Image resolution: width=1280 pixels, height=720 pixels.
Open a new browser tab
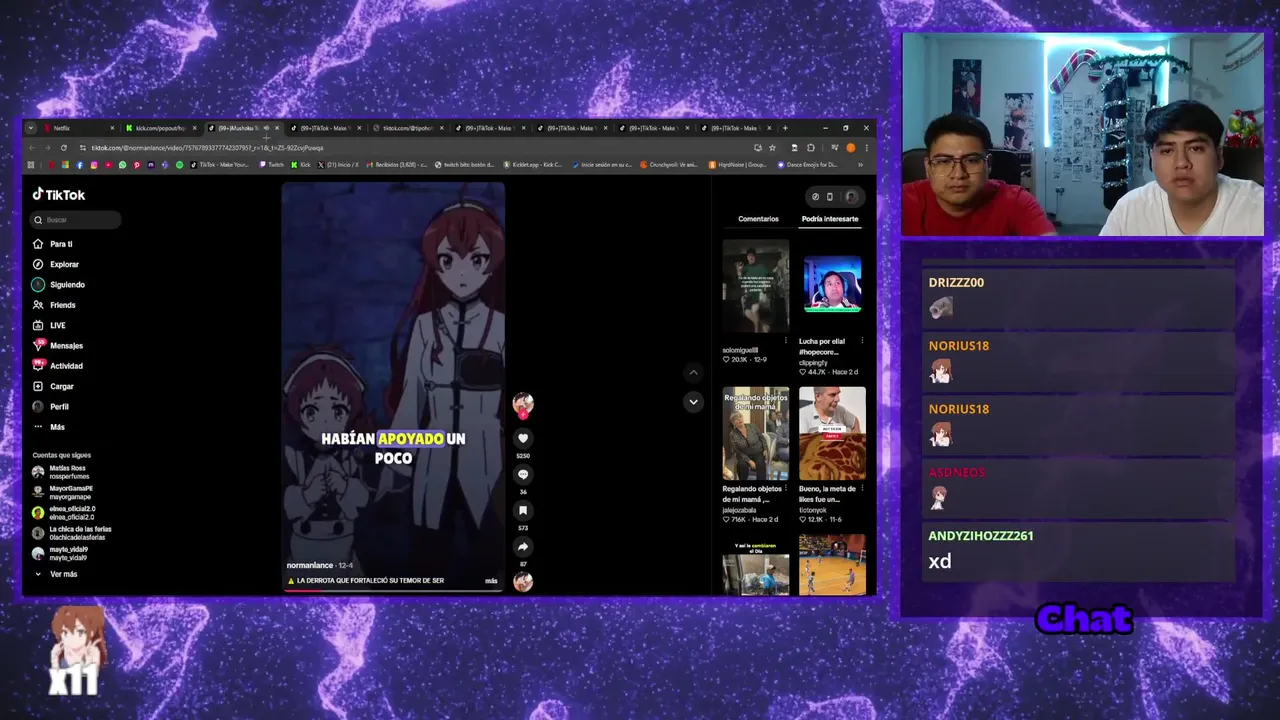pyautogui.click(x=785, y=128)
